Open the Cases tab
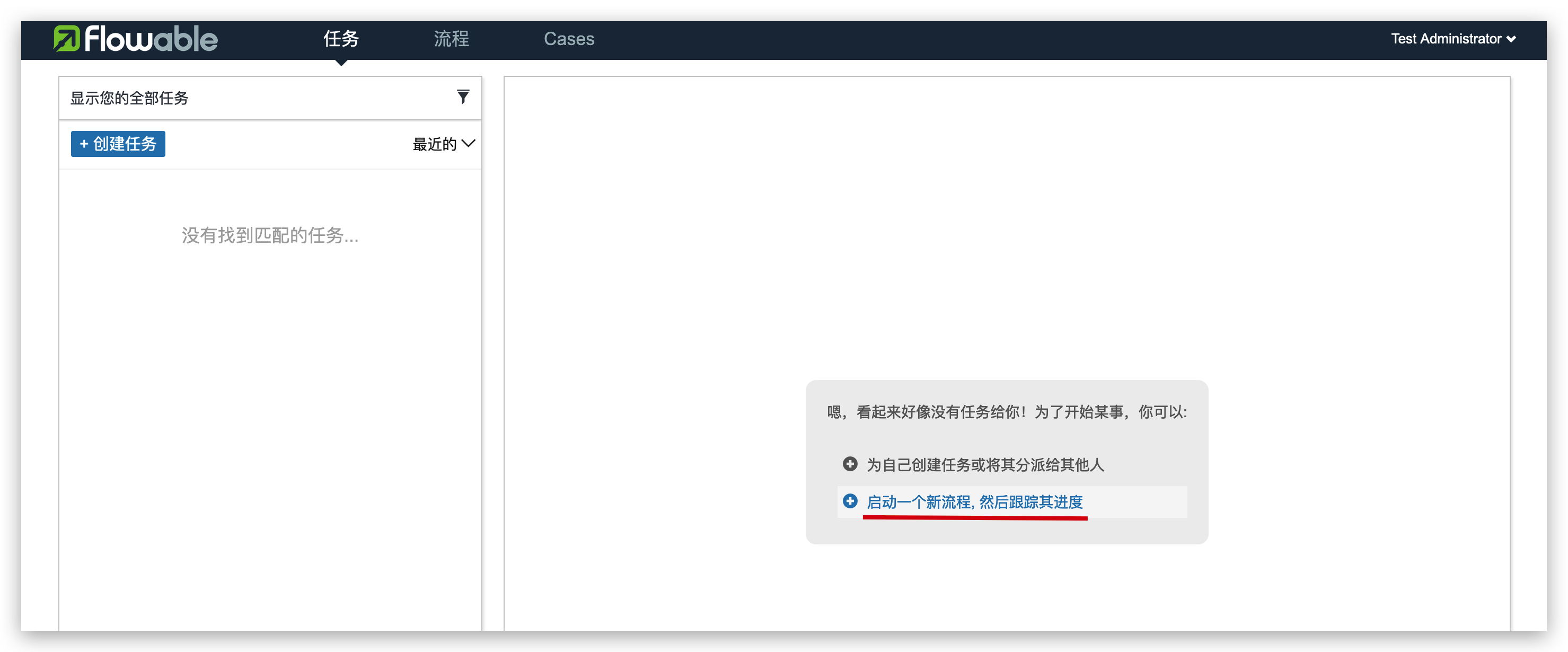This screenshot has height=652, width=1568. point(569,39)
